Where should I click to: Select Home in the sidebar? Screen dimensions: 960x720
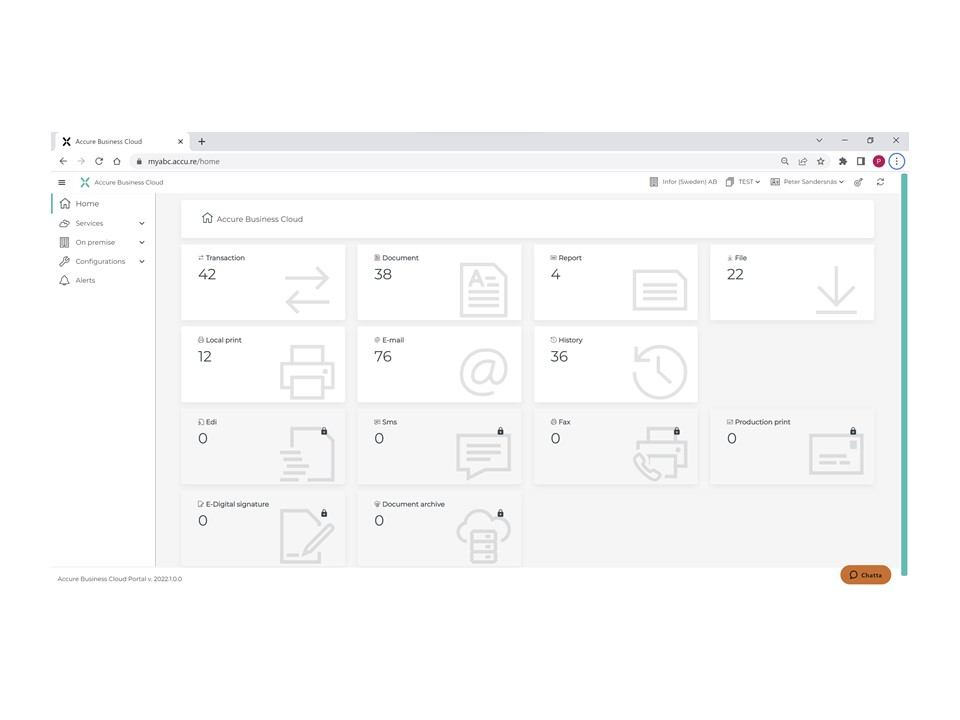[x=87, y=203]
